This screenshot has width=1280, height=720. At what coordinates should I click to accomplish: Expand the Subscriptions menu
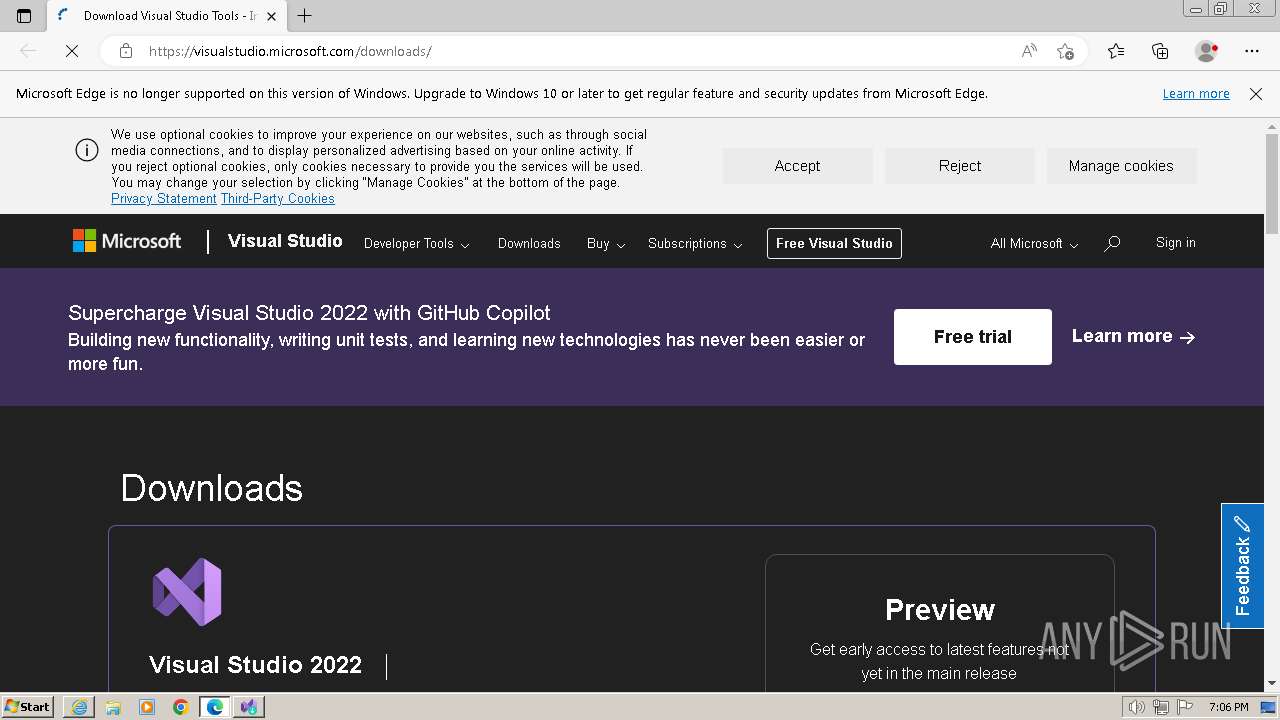tap(695, 243)
